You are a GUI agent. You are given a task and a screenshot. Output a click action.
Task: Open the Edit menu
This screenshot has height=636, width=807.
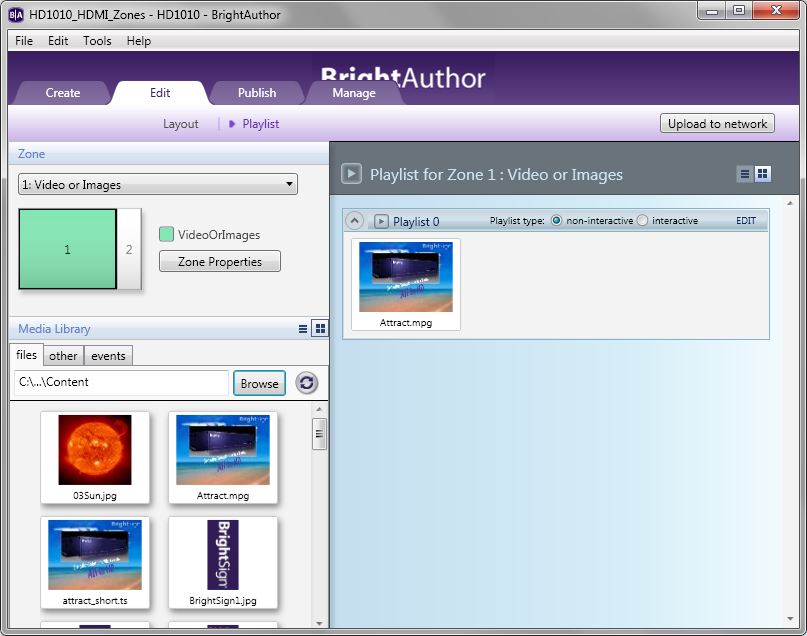(58, 41)
